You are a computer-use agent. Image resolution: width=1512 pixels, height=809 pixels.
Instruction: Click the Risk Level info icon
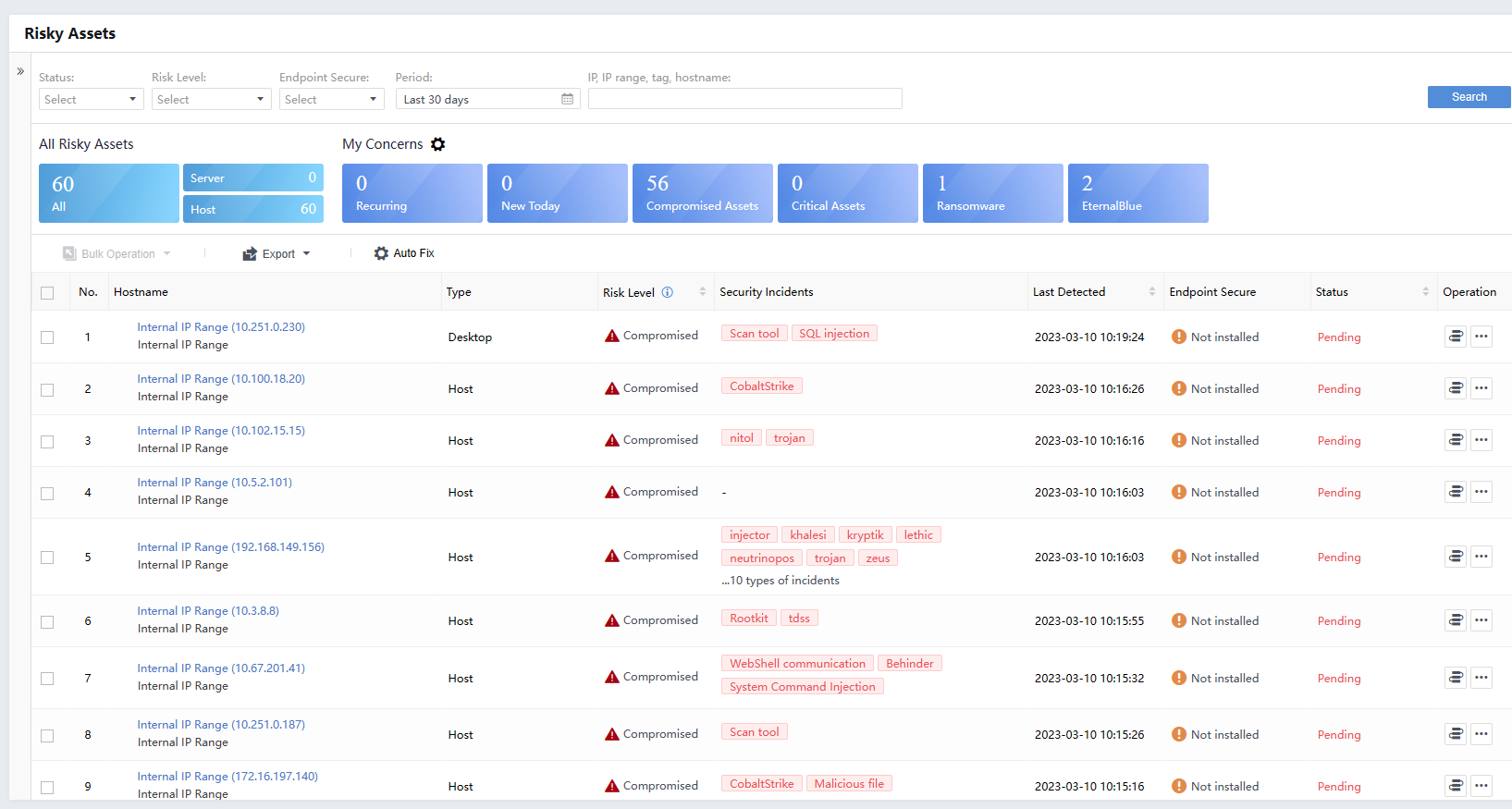pyautogui.click(x=667, y=292)
